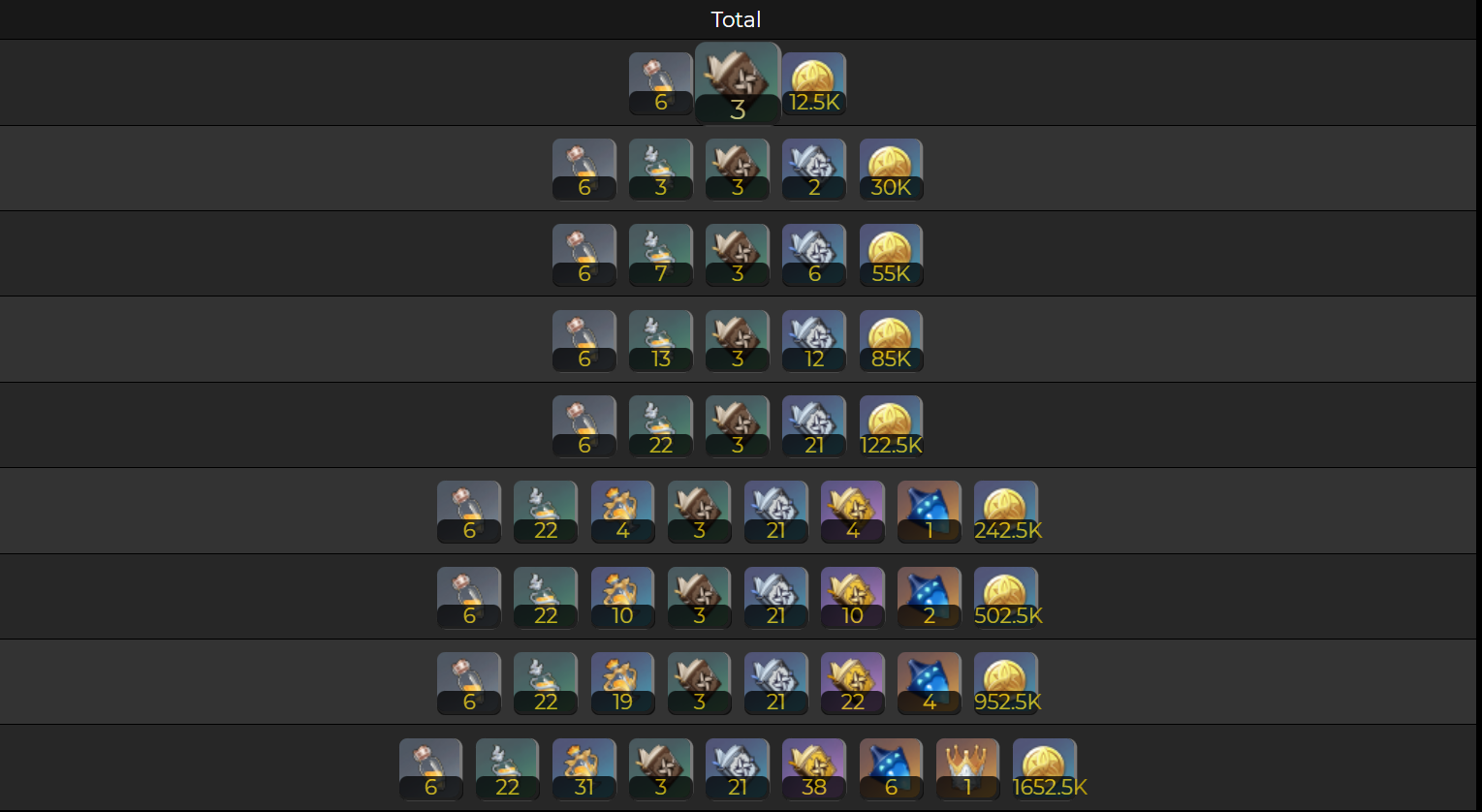Click the gold coin icon labeled 85K

tap(891, 341)
